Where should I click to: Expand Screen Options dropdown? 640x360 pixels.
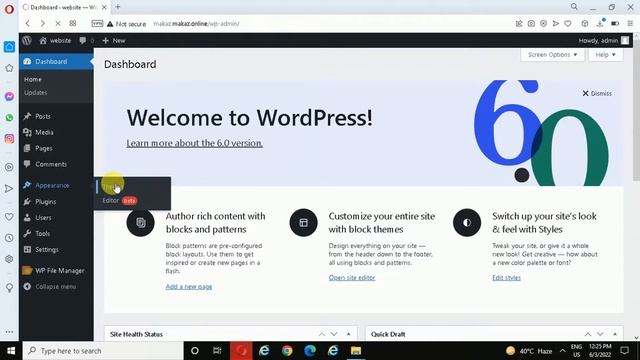[x=552, y=55]
